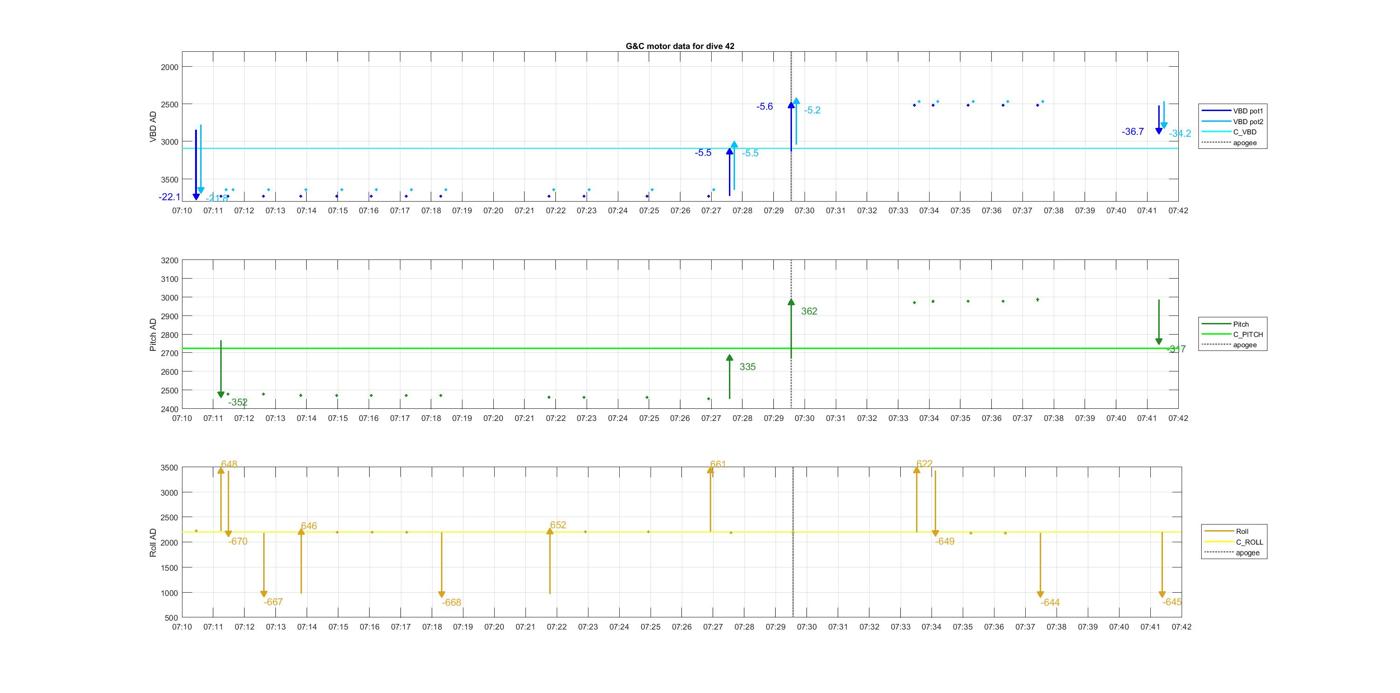Click the "2000" tick on the VBD axis
1400x693 pixels.
coord(169,67)
